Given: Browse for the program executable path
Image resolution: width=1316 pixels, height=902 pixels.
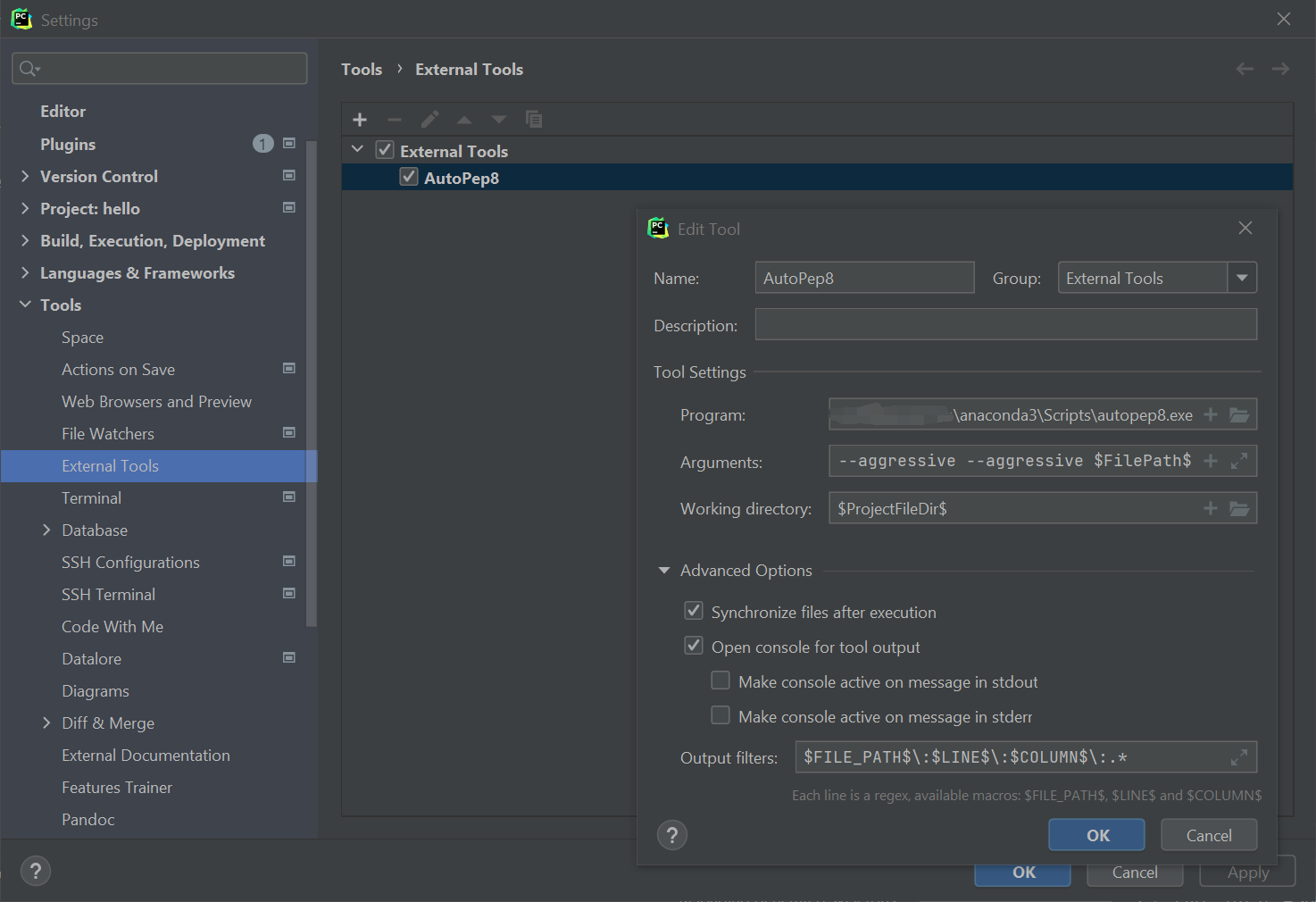Looking at the screenshot, I should pyautogui.click(x=1239, y=413).
